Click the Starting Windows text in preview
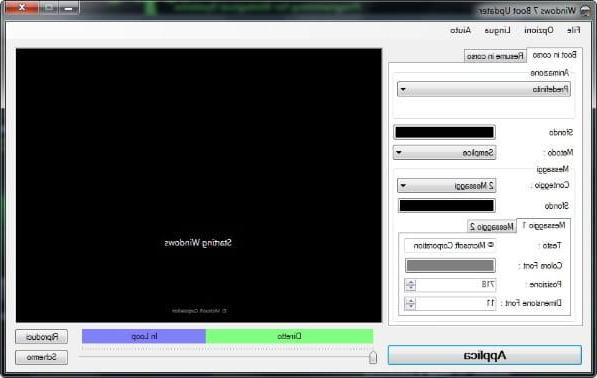The image size is (597, 378). pyautogui.click(x=198, y=242)
